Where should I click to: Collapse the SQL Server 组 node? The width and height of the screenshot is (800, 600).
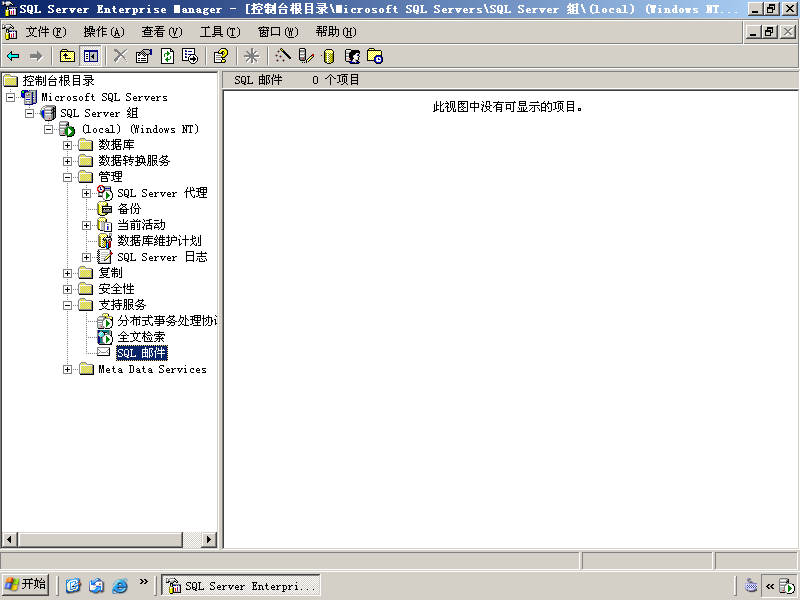pos(30,113)
